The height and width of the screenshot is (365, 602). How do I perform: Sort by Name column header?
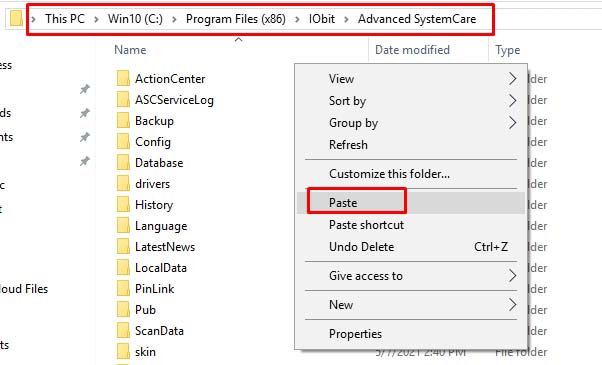[x=130, y=50]
